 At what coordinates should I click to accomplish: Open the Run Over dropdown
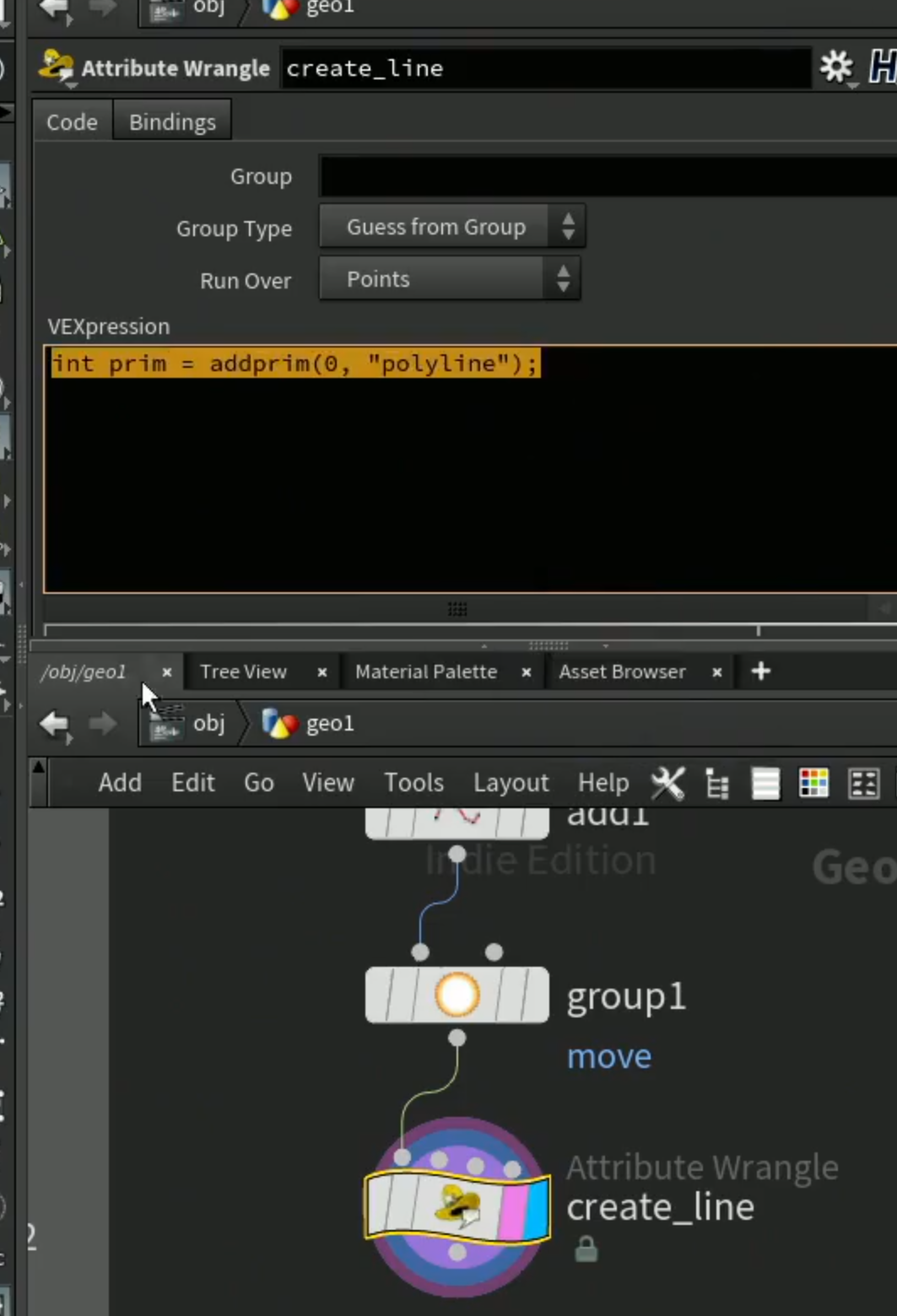449,279
